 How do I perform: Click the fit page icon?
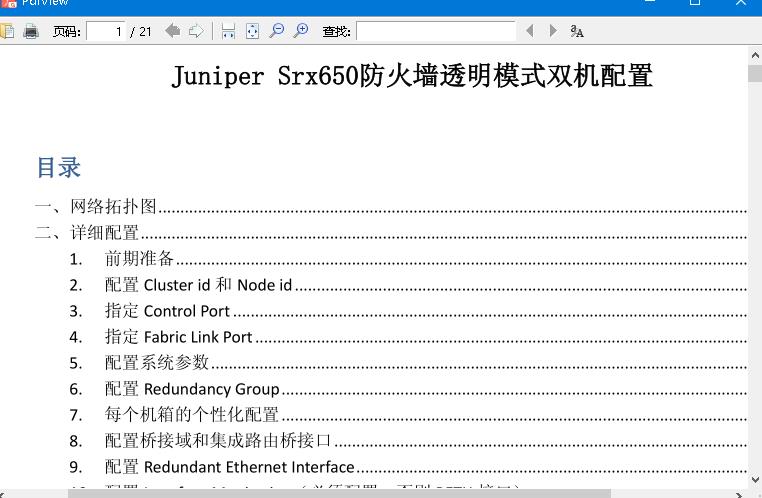[x=252, y=31]
